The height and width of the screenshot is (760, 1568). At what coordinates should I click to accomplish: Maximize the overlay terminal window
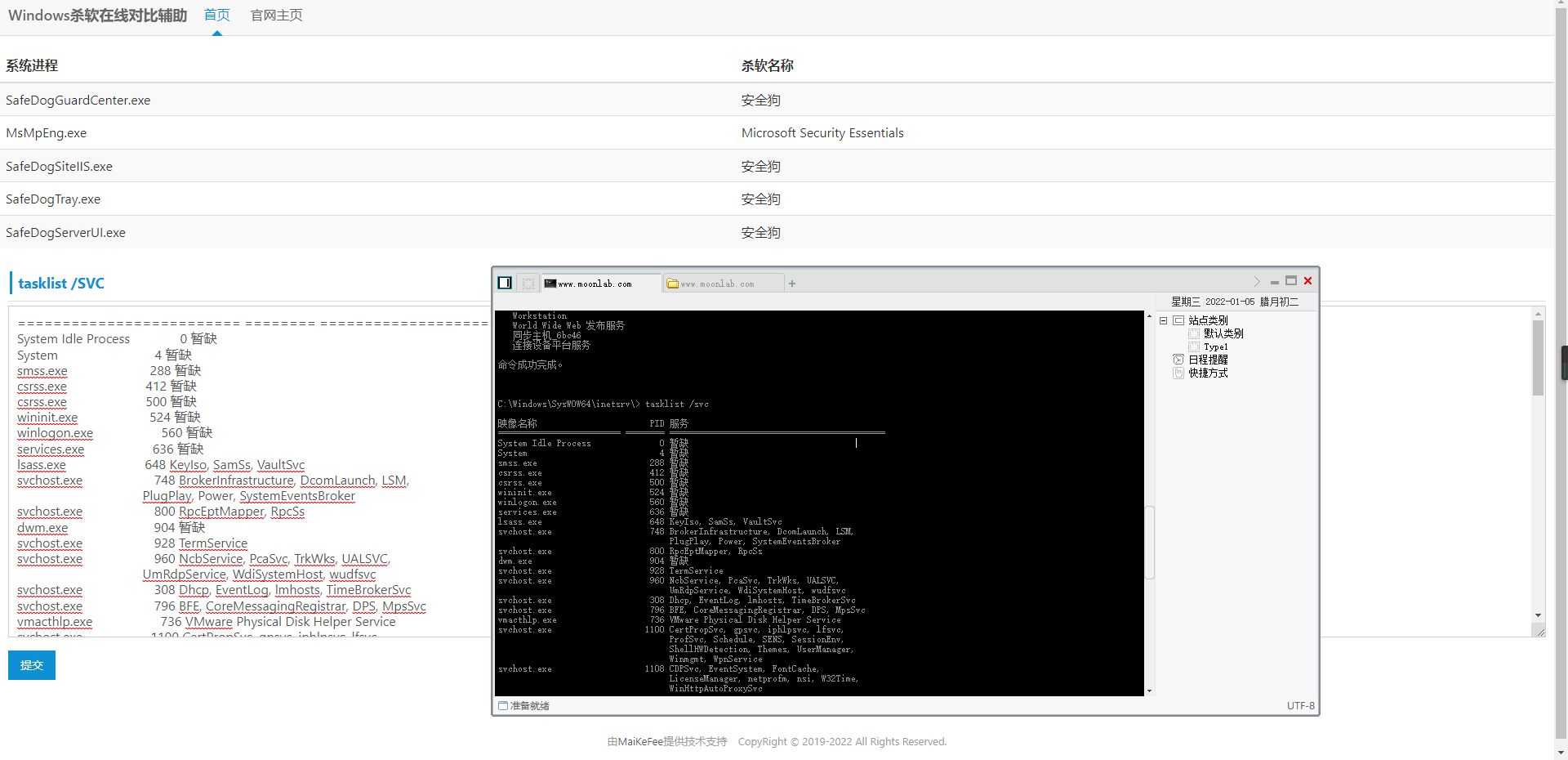click(x=1291, y=280)
